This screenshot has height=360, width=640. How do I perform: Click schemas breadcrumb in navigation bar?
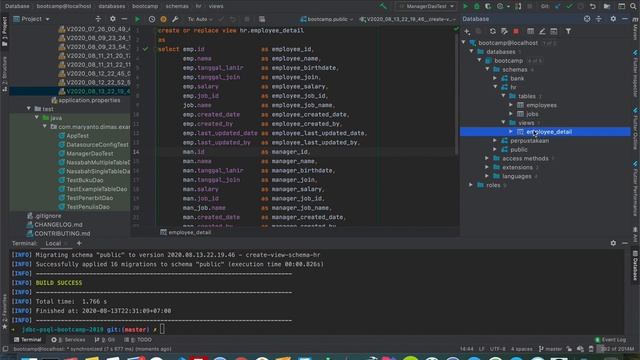pyautogui.click(x=177, y=6)
